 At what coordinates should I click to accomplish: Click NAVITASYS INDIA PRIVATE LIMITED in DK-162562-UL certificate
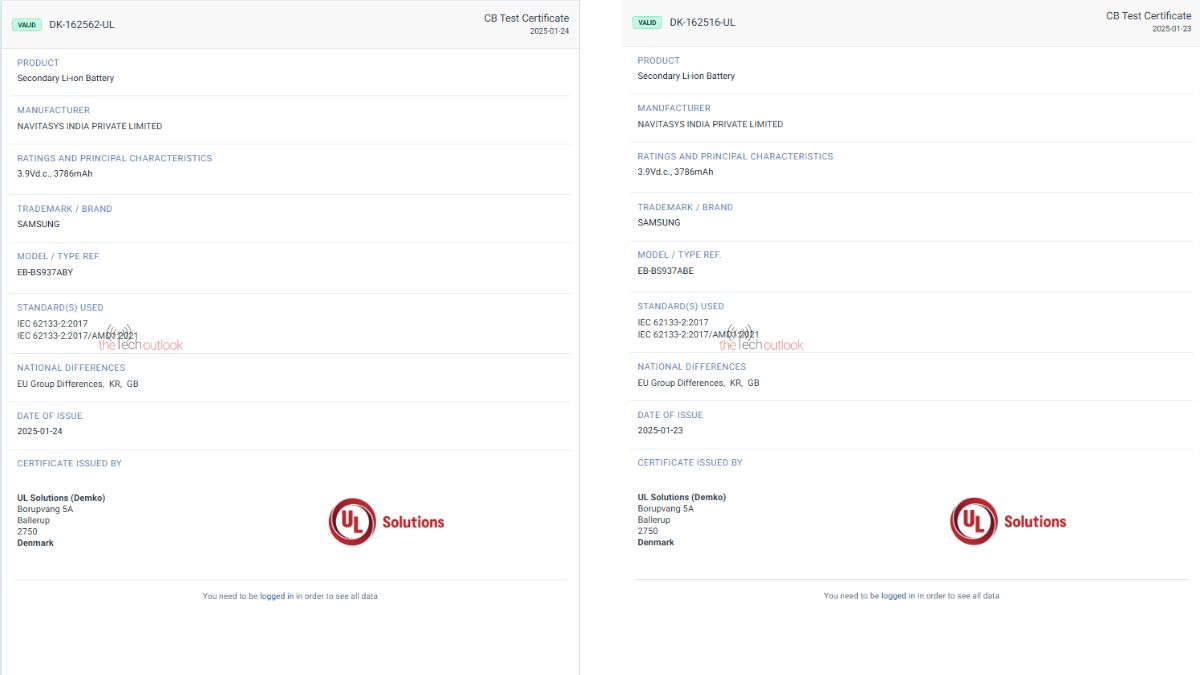(x=90, y=126)
